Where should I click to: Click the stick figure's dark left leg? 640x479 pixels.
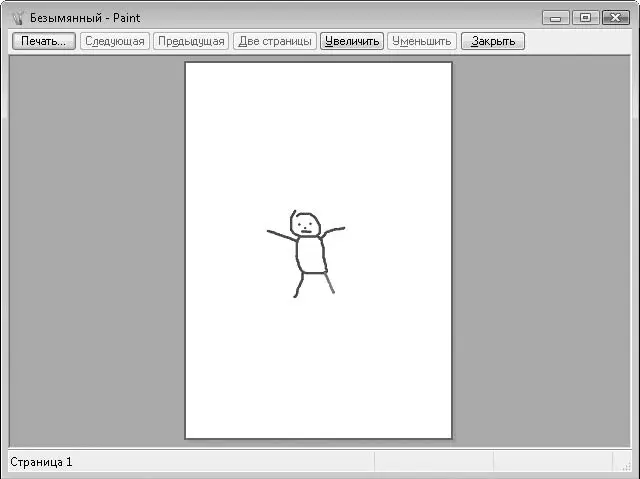tap(298, 286)
